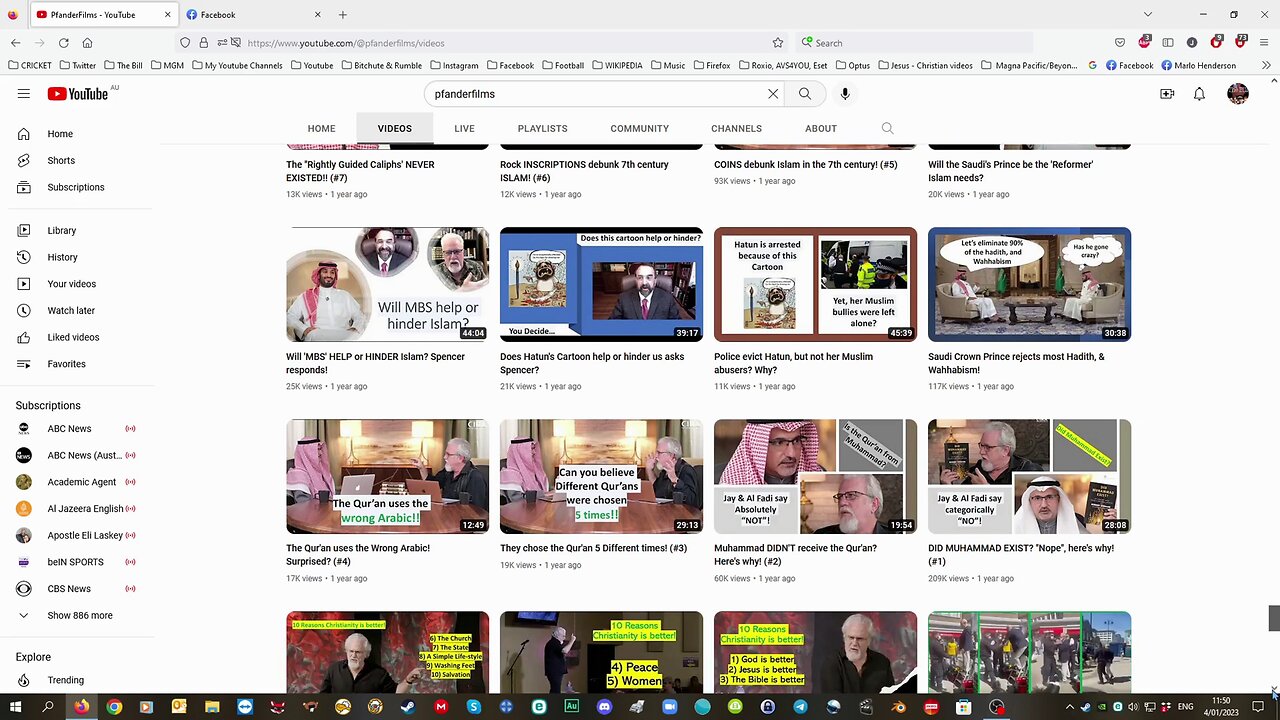This screenshot has width=1280, height=720.
Task: Open a new browser tab
Action: [342, 15]
